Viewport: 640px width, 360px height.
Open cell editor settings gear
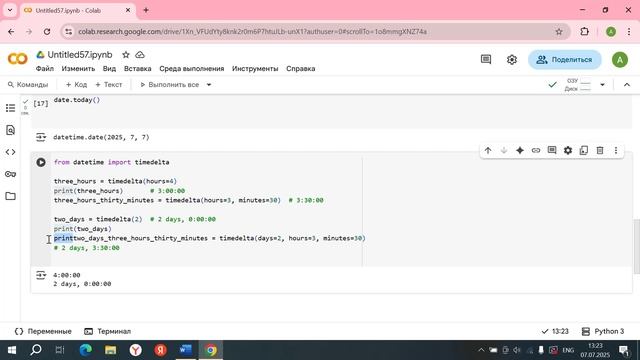pos(568,151)
